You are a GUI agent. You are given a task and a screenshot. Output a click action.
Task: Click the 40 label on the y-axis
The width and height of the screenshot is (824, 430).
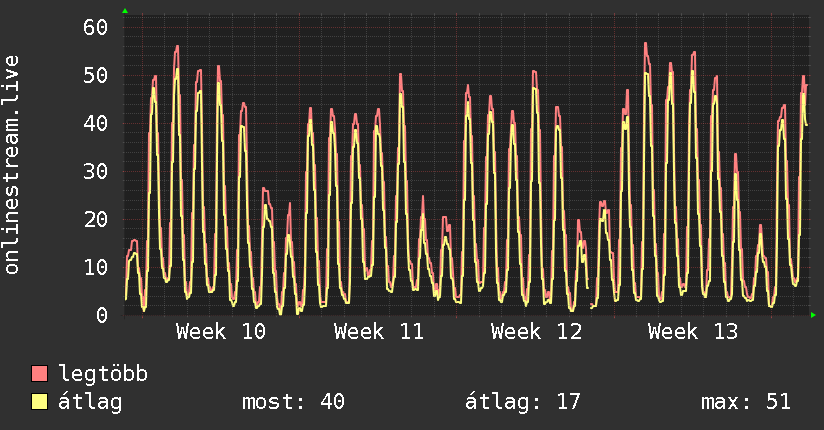(x=95, y=123)
